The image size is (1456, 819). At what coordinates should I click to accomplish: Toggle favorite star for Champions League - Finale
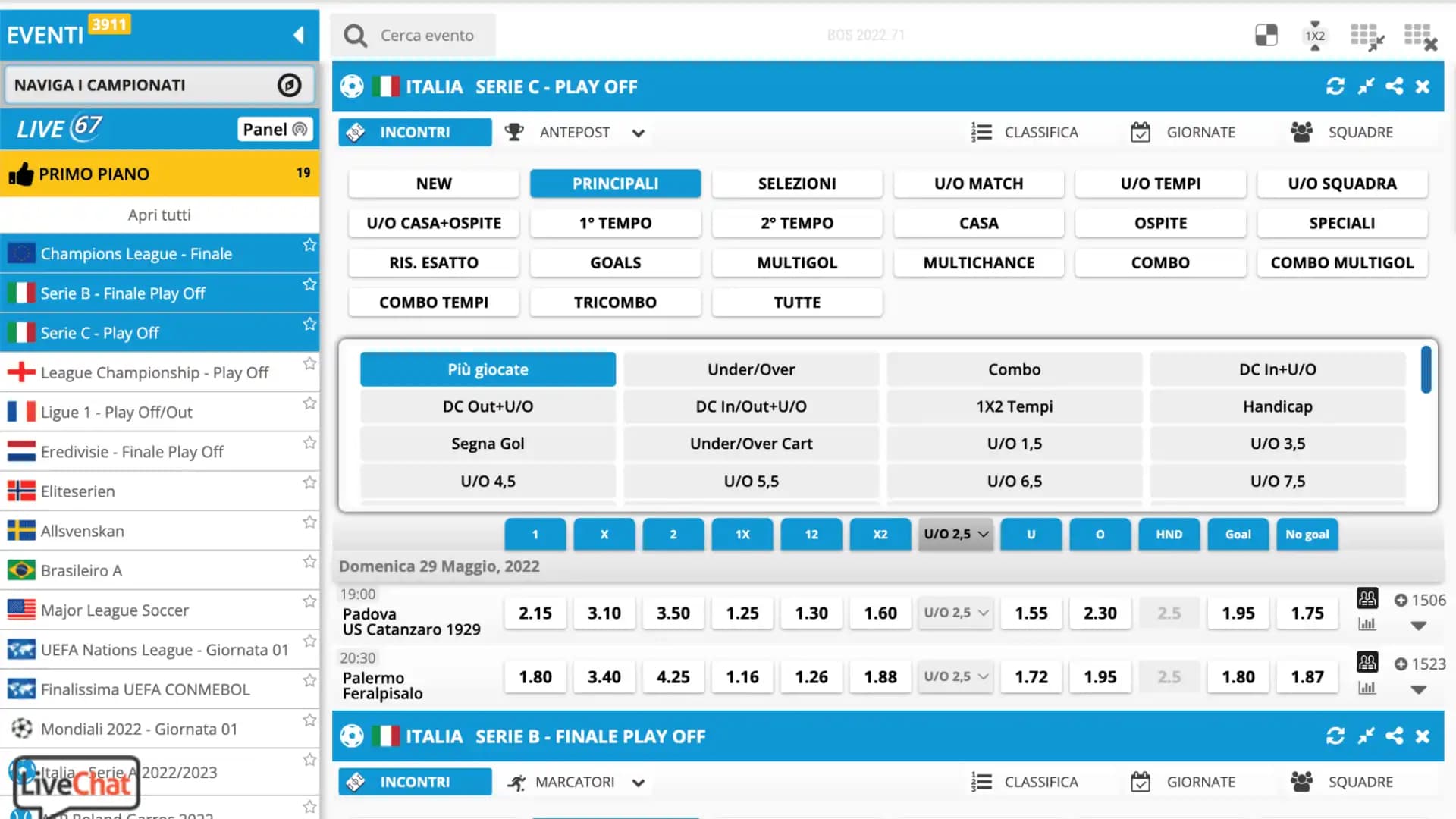coord(309,245)
